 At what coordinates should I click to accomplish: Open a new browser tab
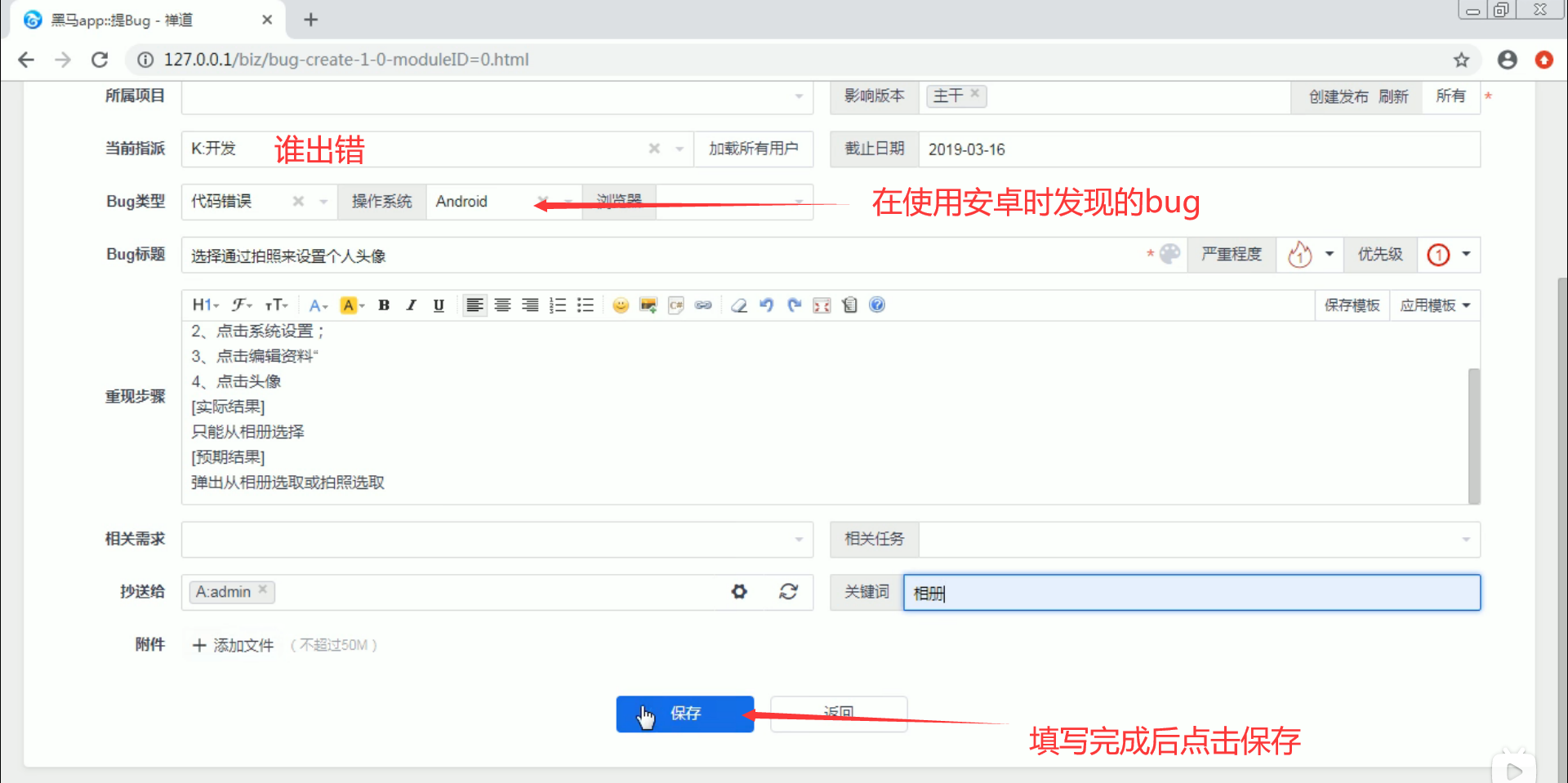click(310, 20)
